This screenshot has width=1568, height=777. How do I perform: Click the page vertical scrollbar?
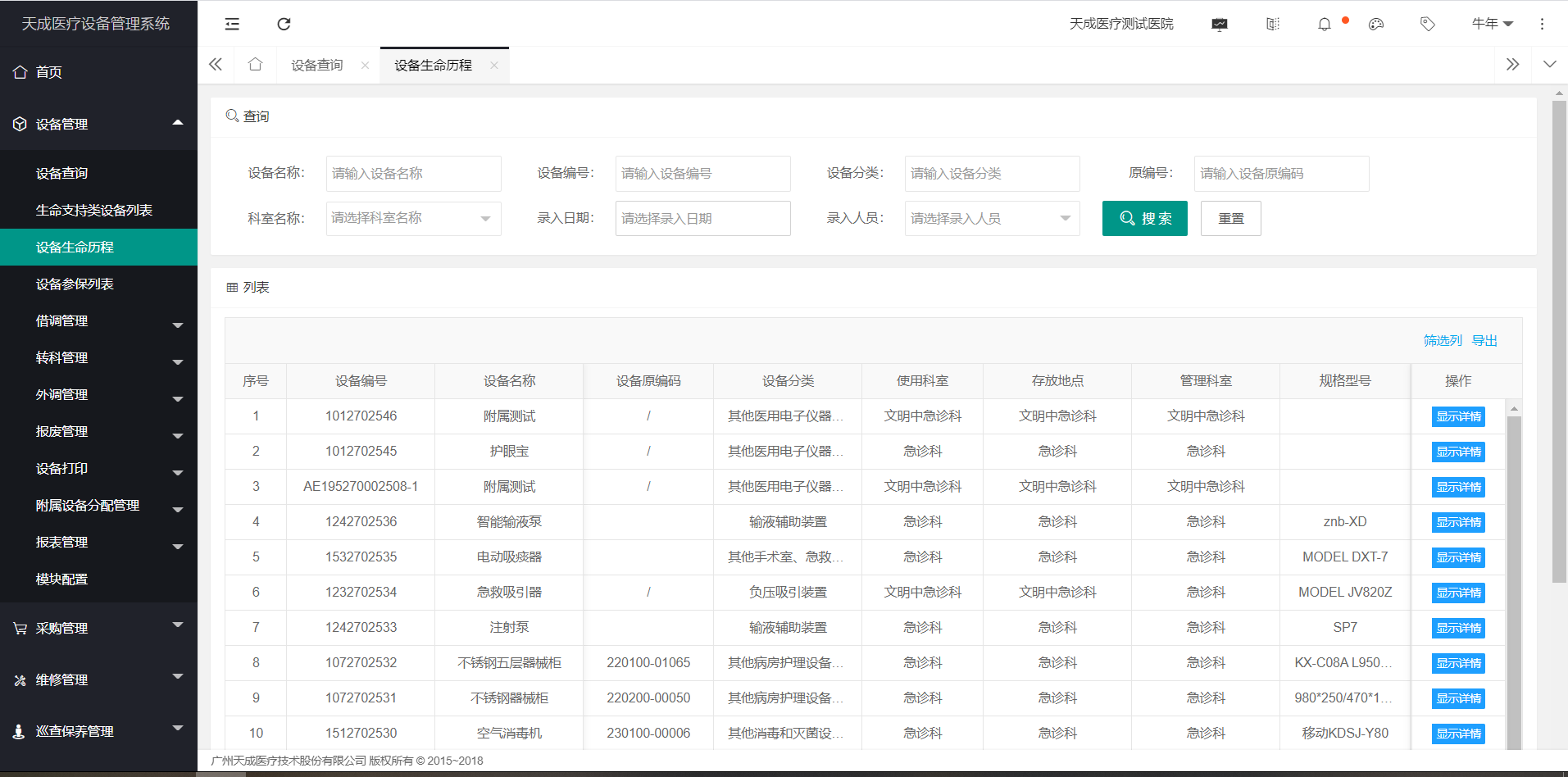pyautogui.click(x=1559, y=342)
